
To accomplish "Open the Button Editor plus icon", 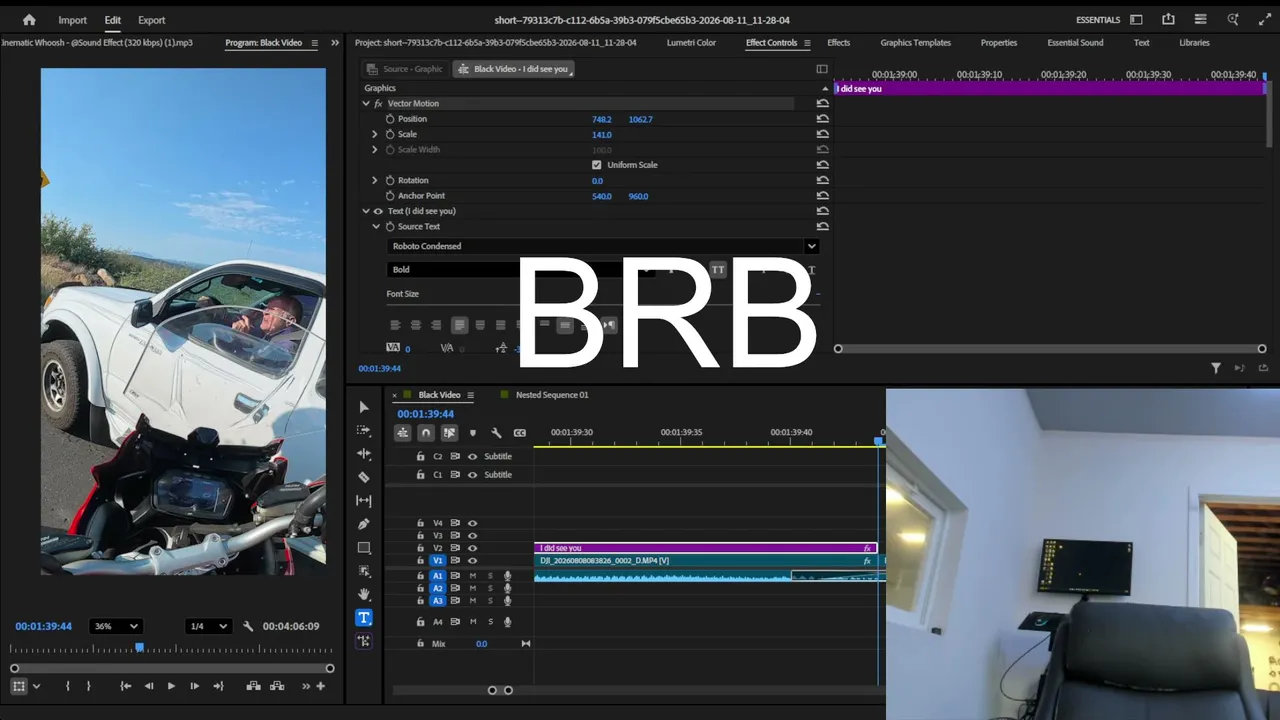I will point(320,686).
